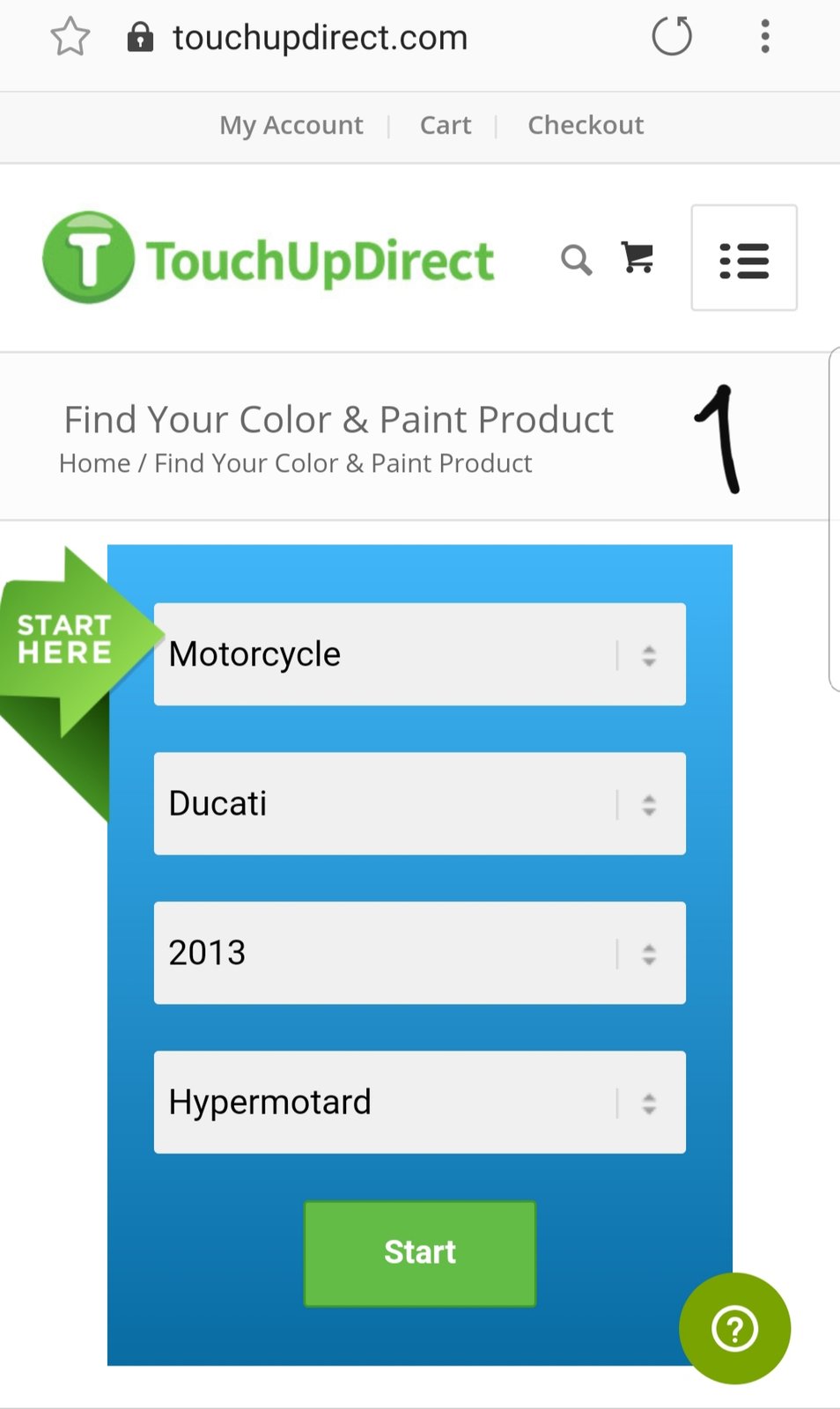The height and width of the screenshot is (1409, 840).
Task: View the shopping cart icon
Action: 637,258
